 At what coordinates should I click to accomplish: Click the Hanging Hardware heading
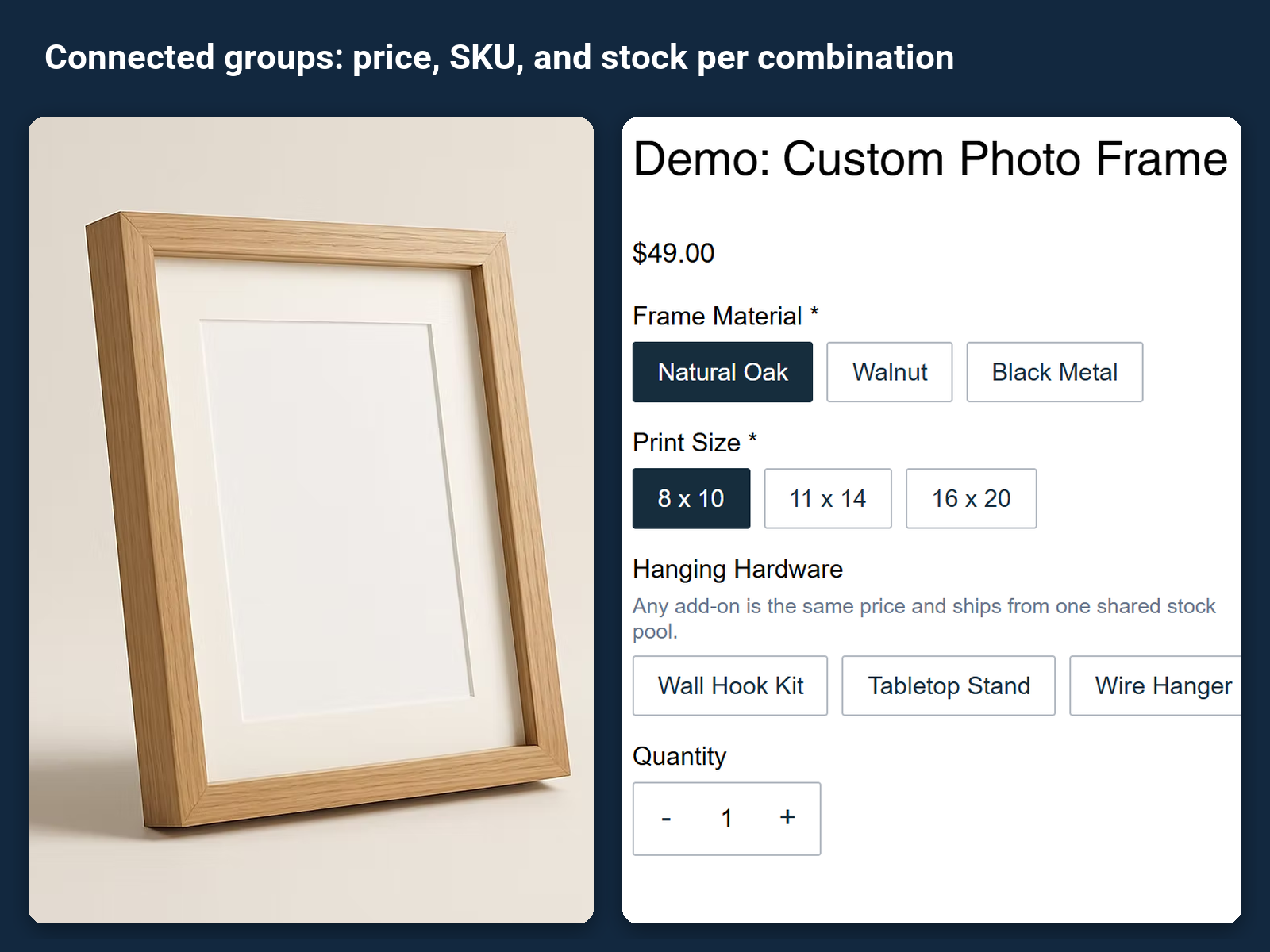click(x=737, y=569)
